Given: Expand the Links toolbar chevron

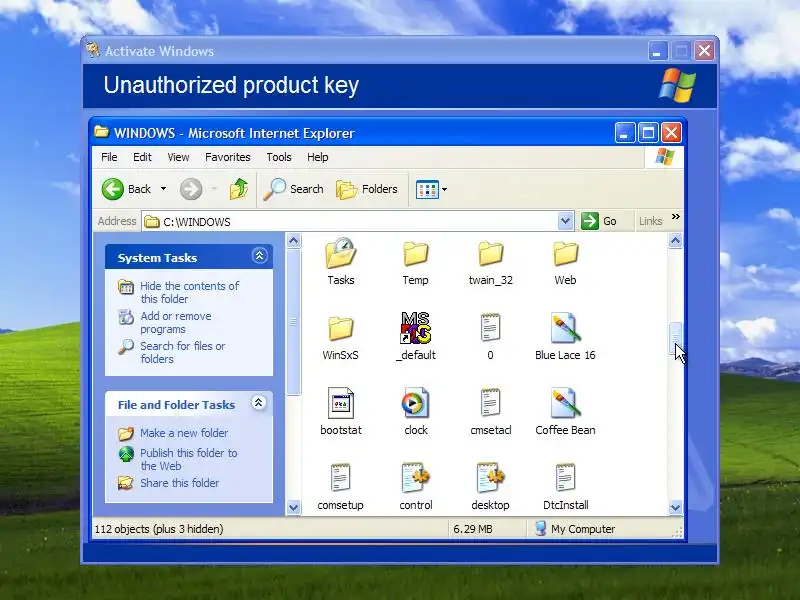Looking at the screenshot, I should 676,217.
